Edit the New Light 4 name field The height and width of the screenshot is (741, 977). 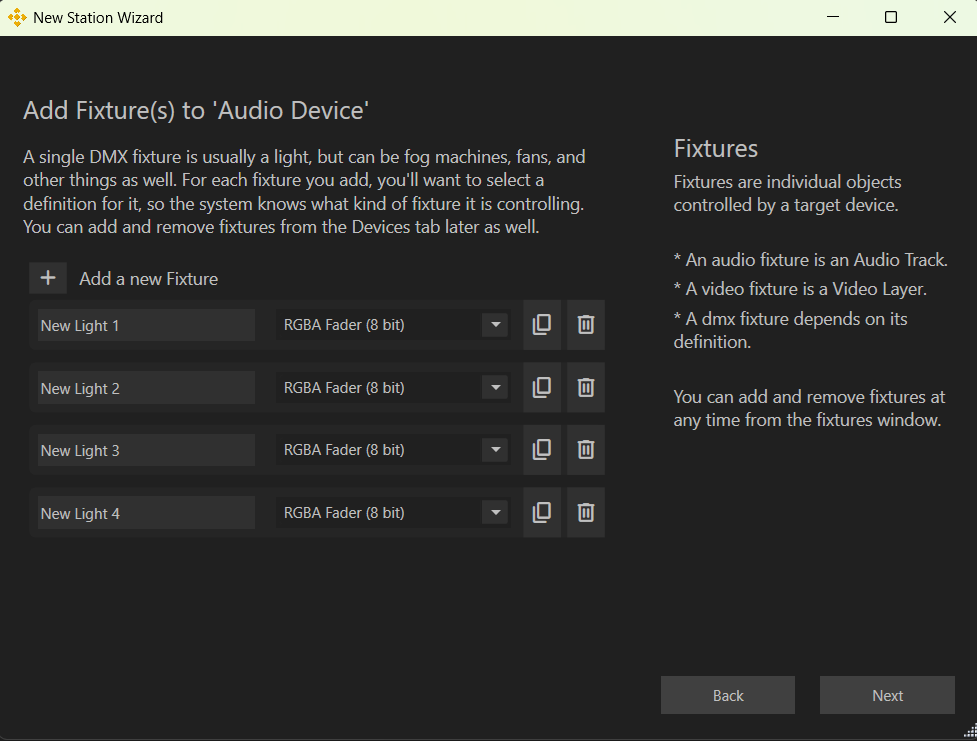[x=146, y=513]
